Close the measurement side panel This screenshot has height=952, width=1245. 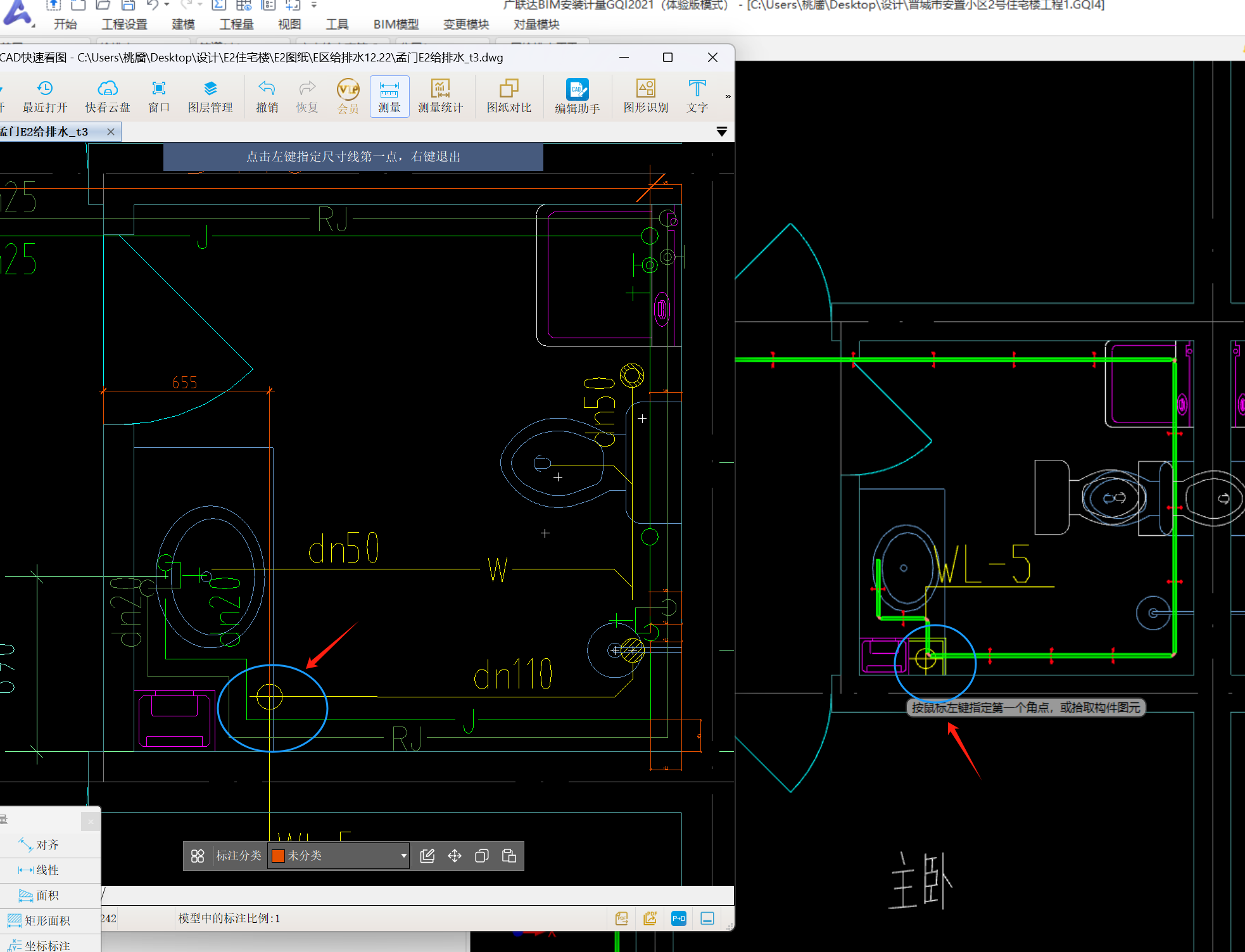(91, 822)
